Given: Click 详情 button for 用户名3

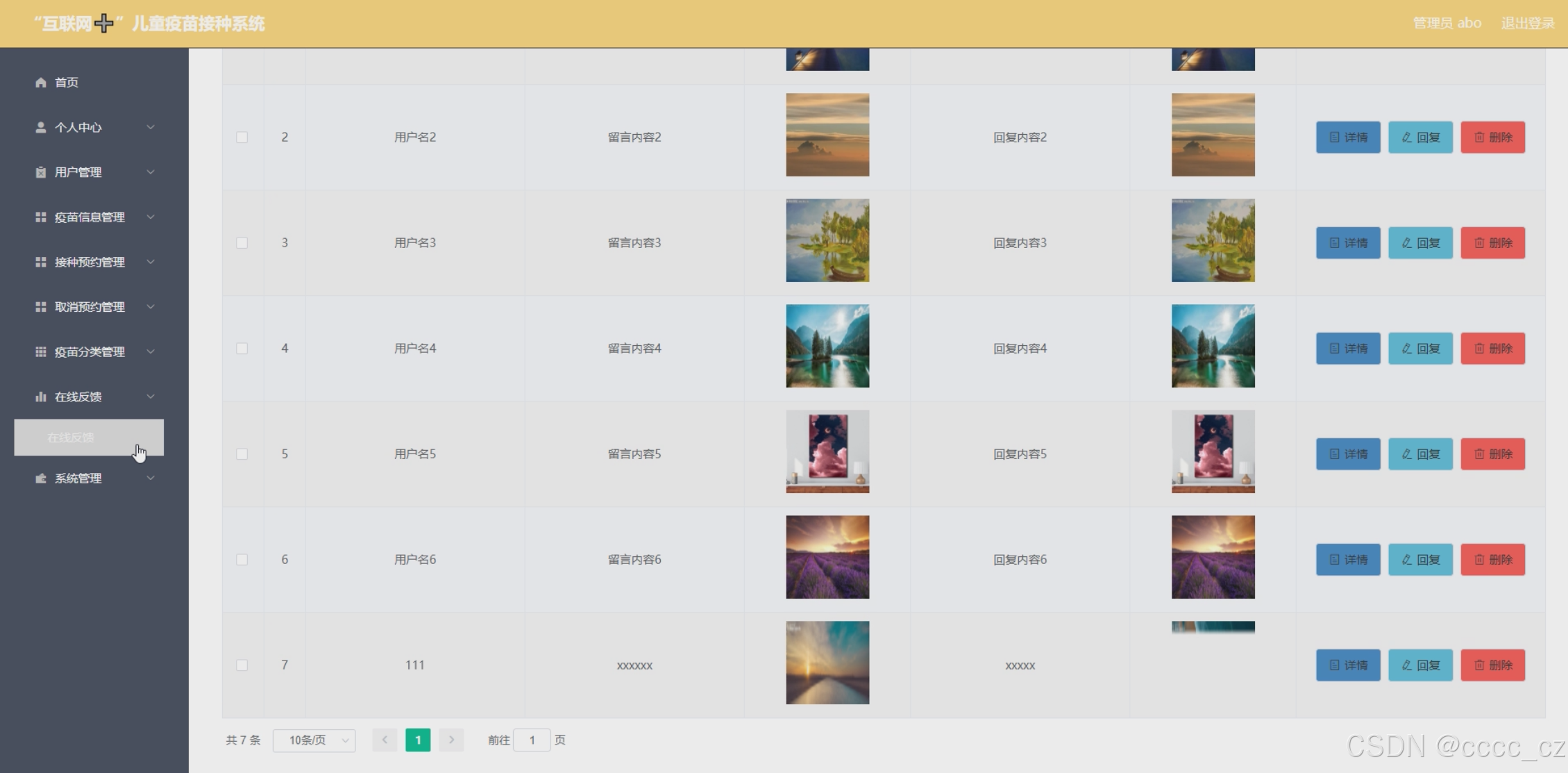Looking at the screenshot, I should (1348, 243).
